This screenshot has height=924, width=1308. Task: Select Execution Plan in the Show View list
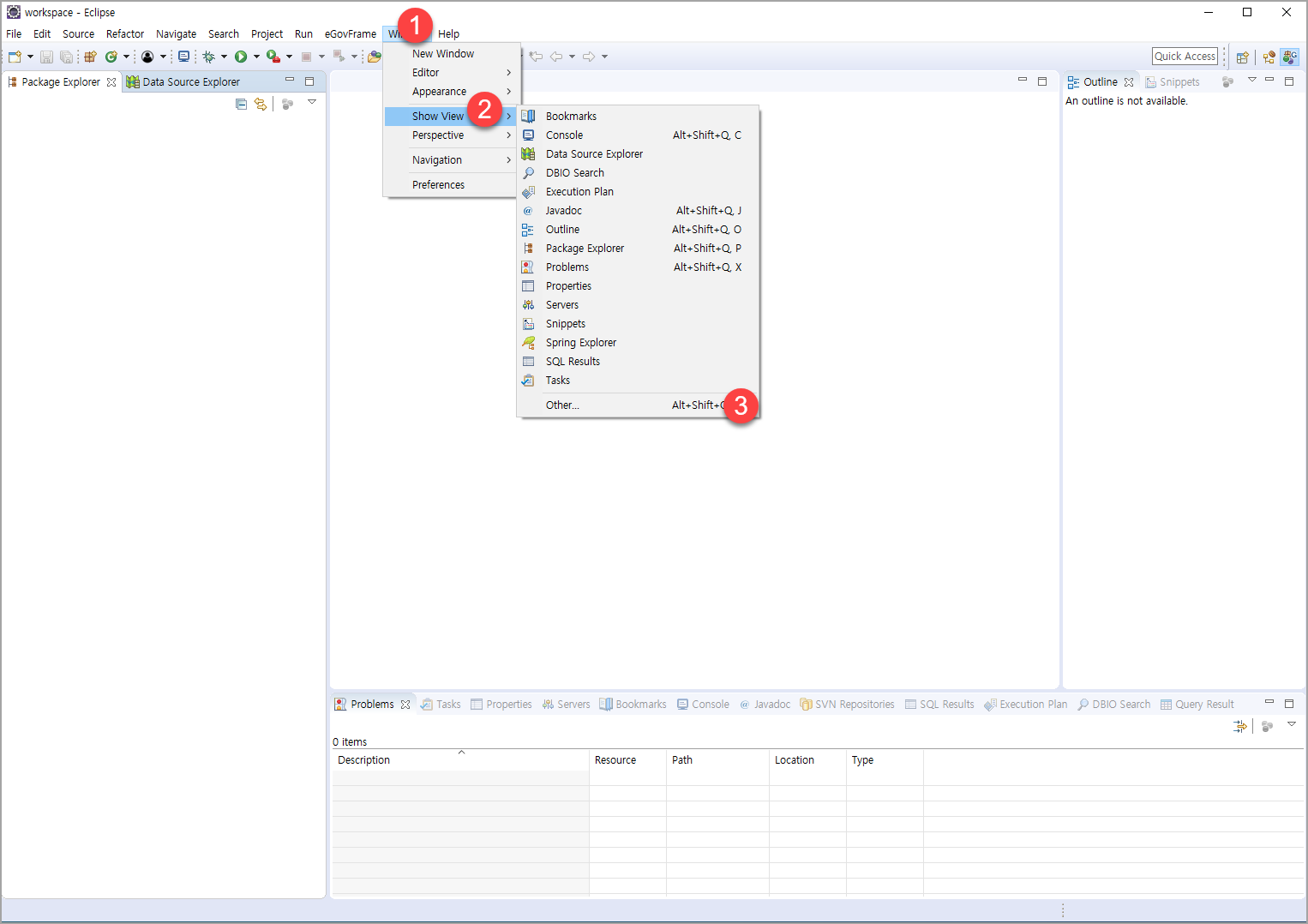coord(638,192)
